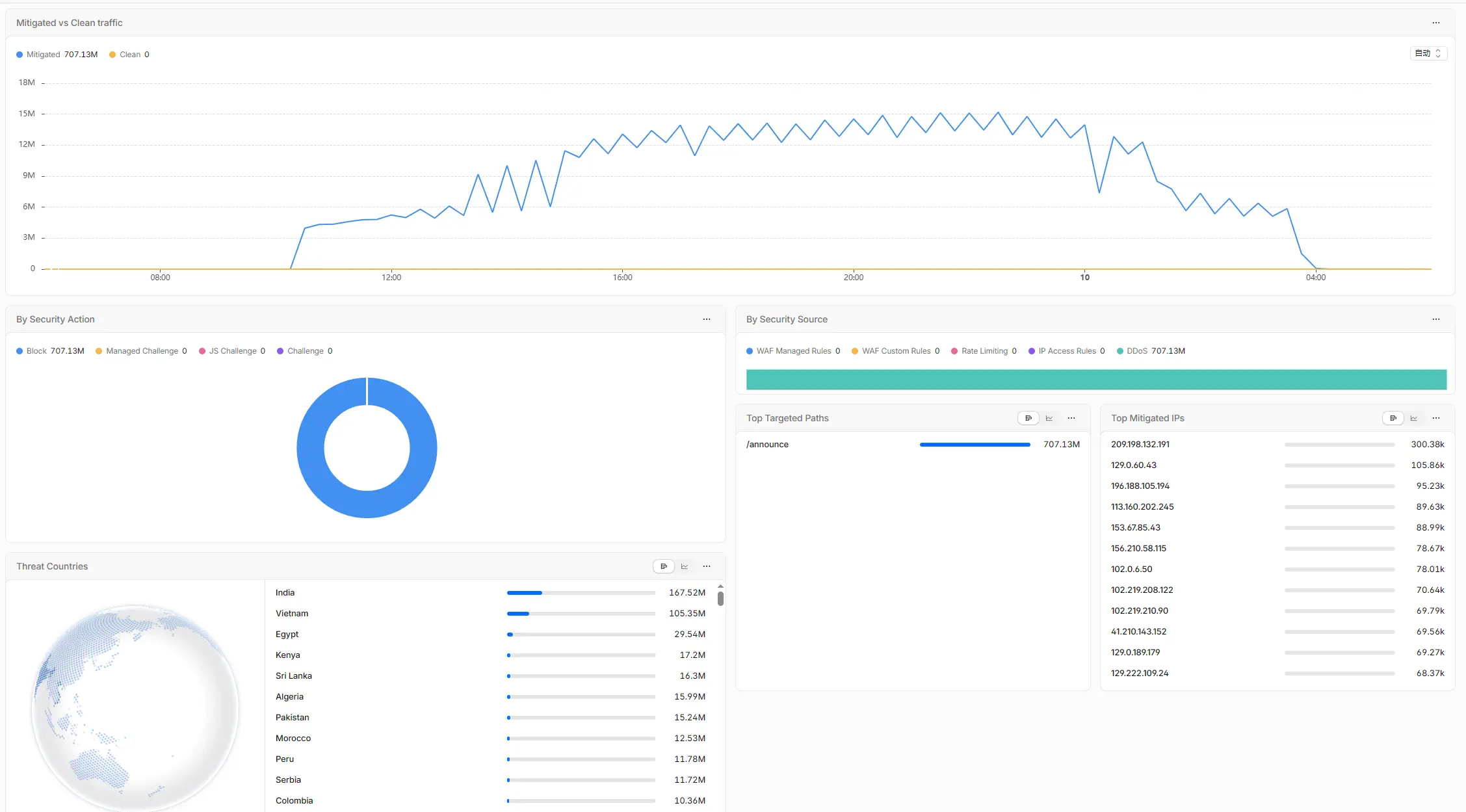
Task: Open Threat Countries panel options menu
Action: [x=706, y=566]
